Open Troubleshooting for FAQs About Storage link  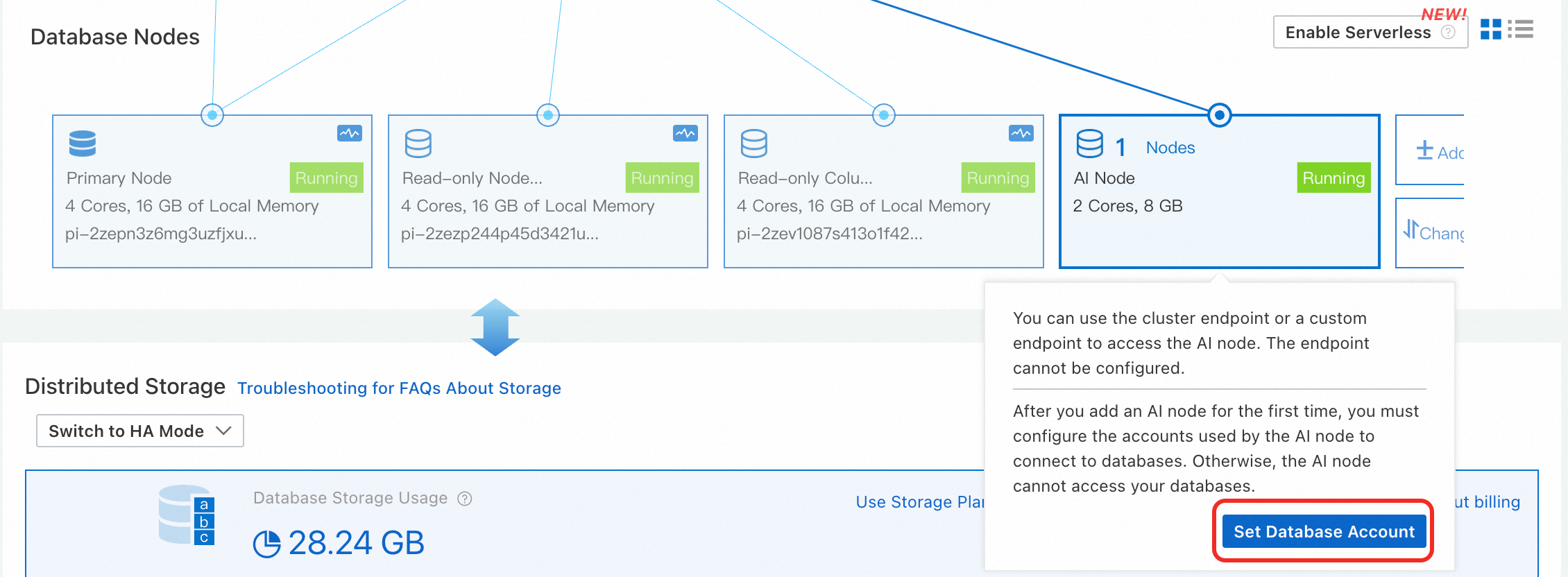coord(399,388)
